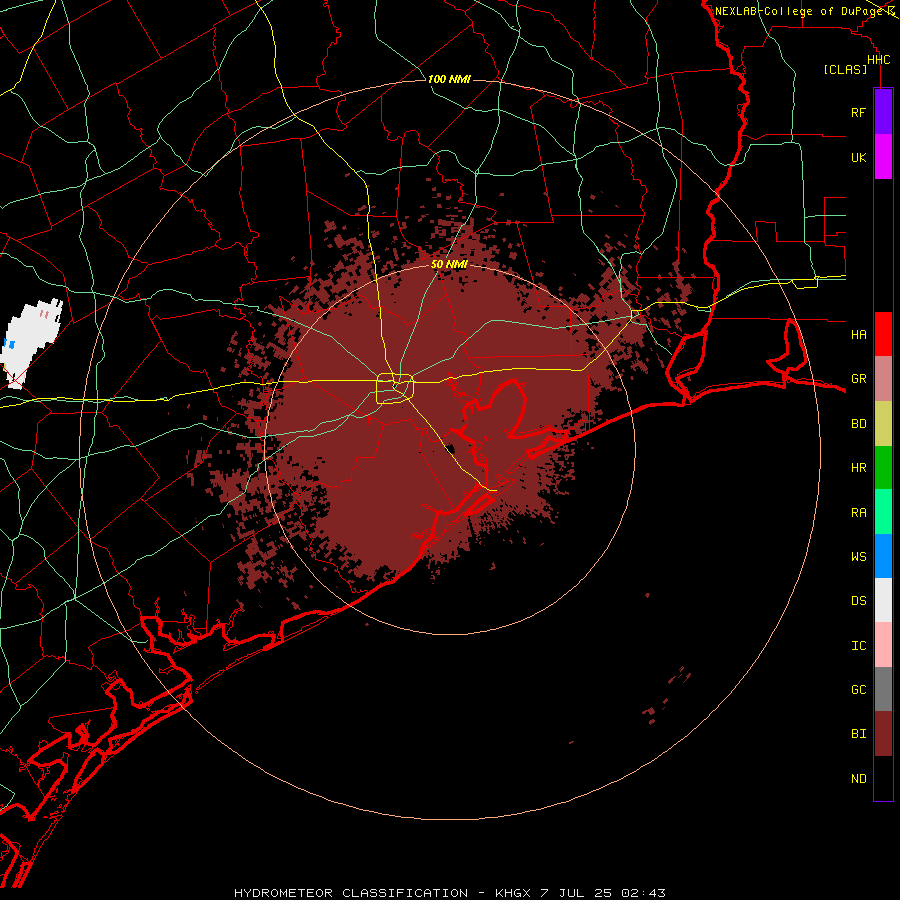Pick the WS blue legend swatch
Image resolution: width=900 pixels, height=900 pixels.
point(883,556)
